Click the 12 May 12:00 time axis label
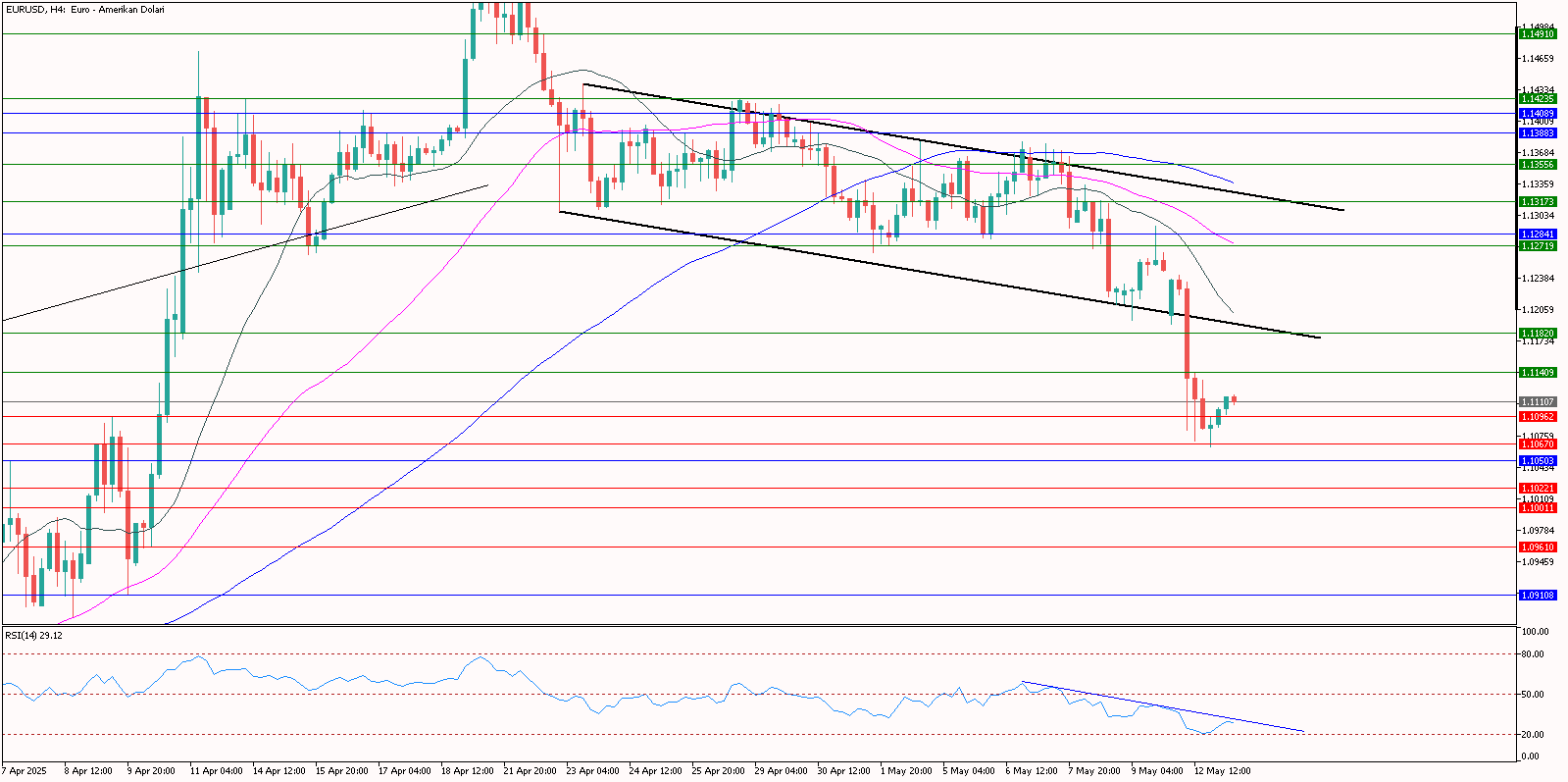 click(x=1222, y=771)
